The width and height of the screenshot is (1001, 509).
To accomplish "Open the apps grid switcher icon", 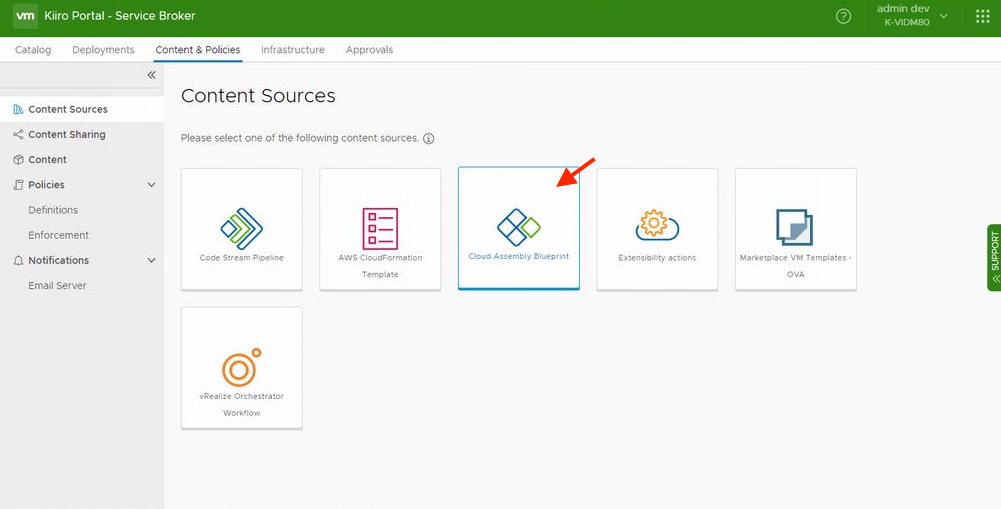I will pyautogui.click(x=982, y=17).
